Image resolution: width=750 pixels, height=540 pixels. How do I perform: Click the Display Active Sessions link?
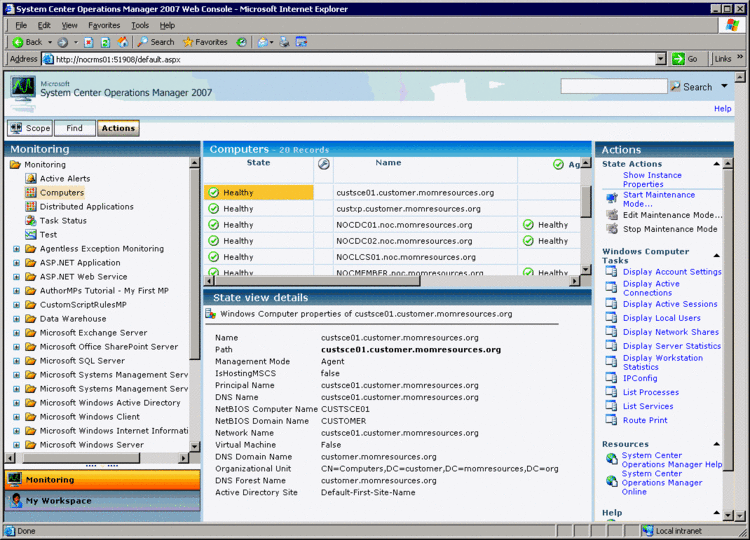click(670, 304)
